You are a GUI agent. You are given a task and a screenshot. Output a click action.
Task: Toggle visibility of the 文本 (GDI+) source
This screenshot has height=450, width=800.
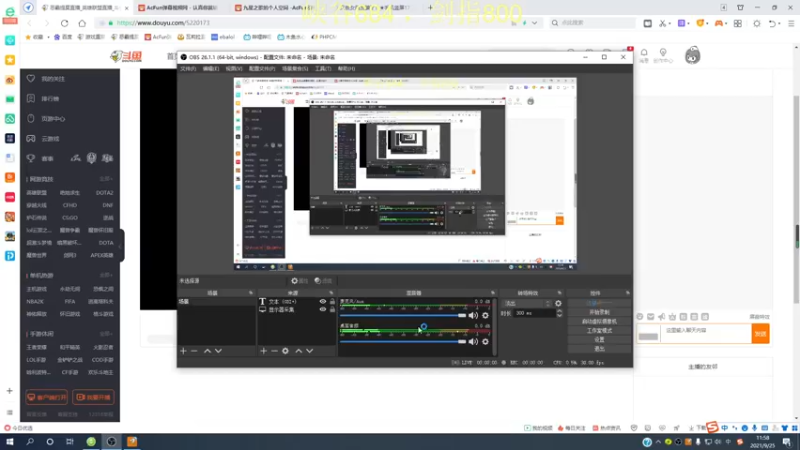coord(322,302)
